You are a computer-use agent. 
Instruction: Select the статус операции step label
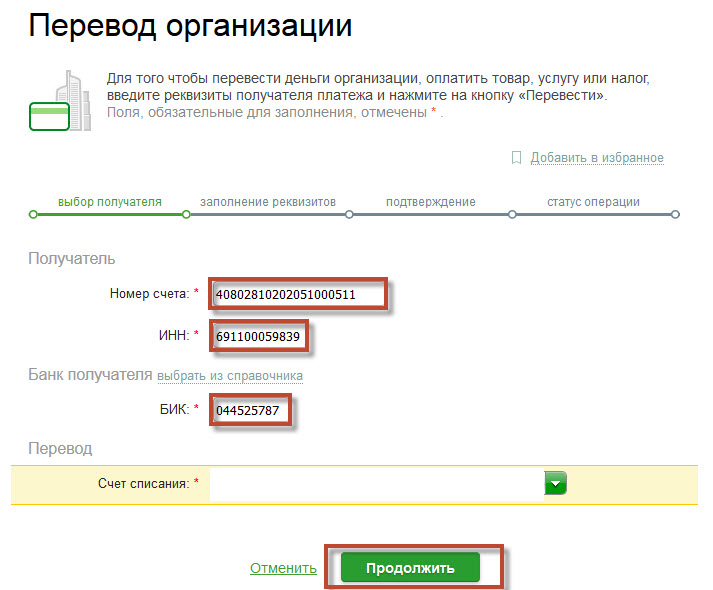[x=593, y=202]
